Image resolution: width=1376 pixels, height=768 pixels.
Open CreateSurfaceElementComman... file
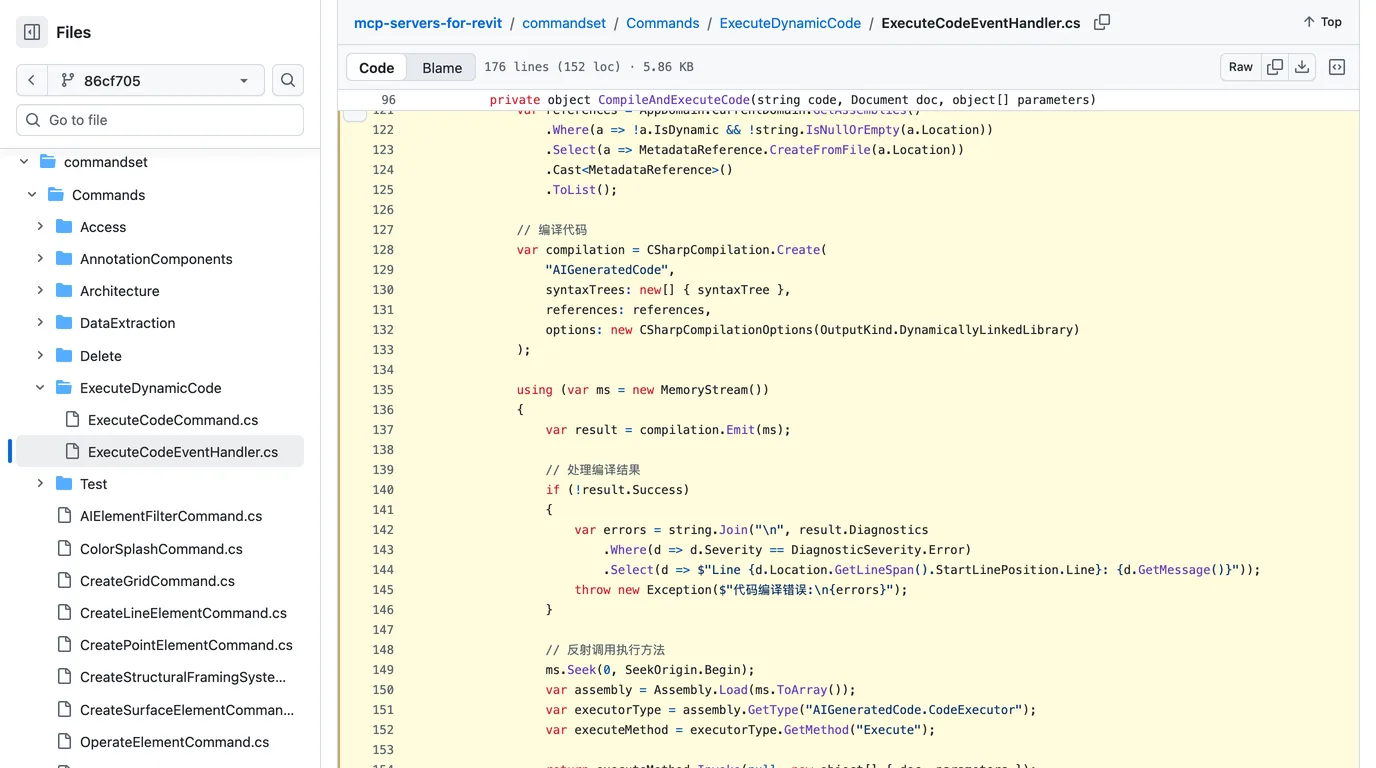[187, 710]
